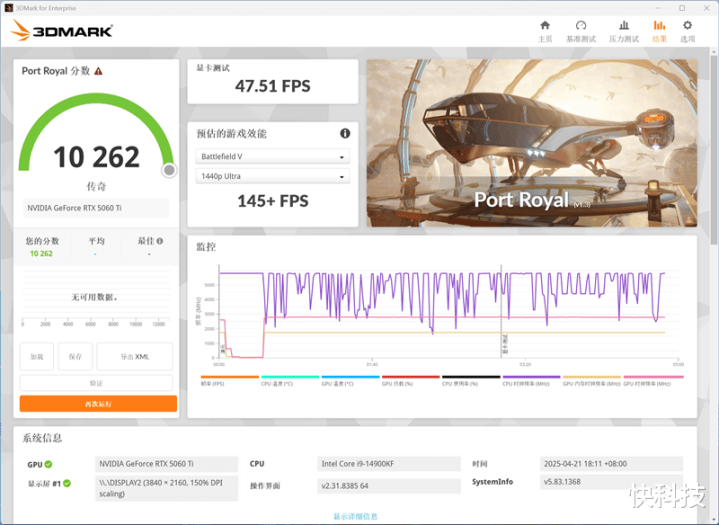Click NVIDIA GeForce RTX 5060 Ti field under score
The height and width of the screenshot is (525, 719).
point(96,208)
